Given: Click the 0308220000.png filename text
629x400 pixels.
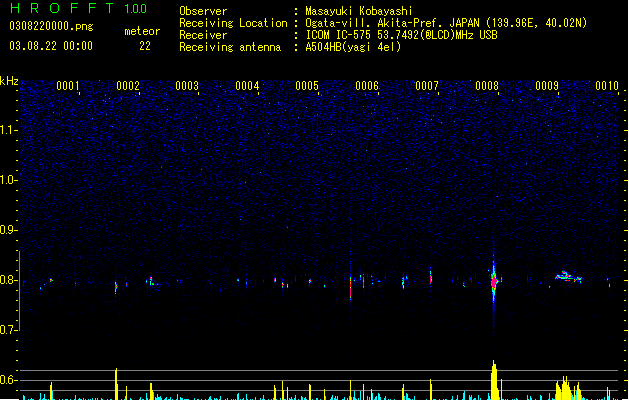Looking at the screenshot, I should click(x=51, y=26).
